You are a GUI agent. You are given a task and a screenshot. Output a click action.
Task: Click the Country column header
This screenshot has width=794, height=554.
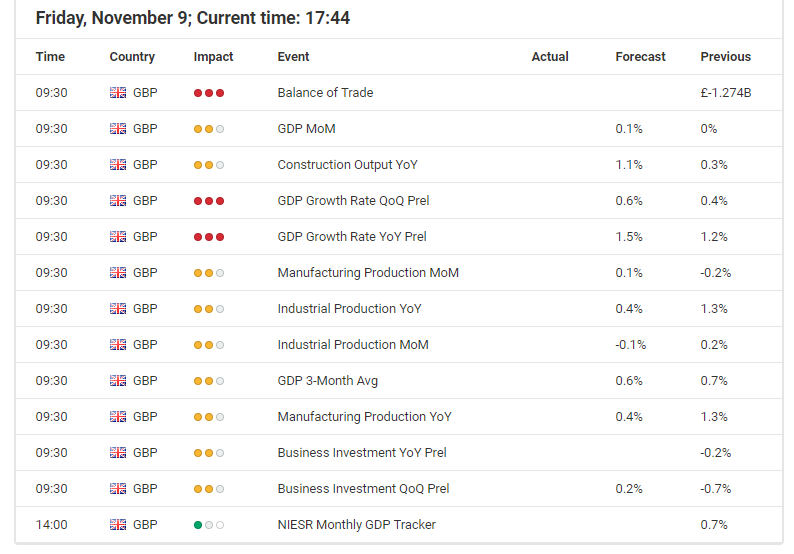132,57
